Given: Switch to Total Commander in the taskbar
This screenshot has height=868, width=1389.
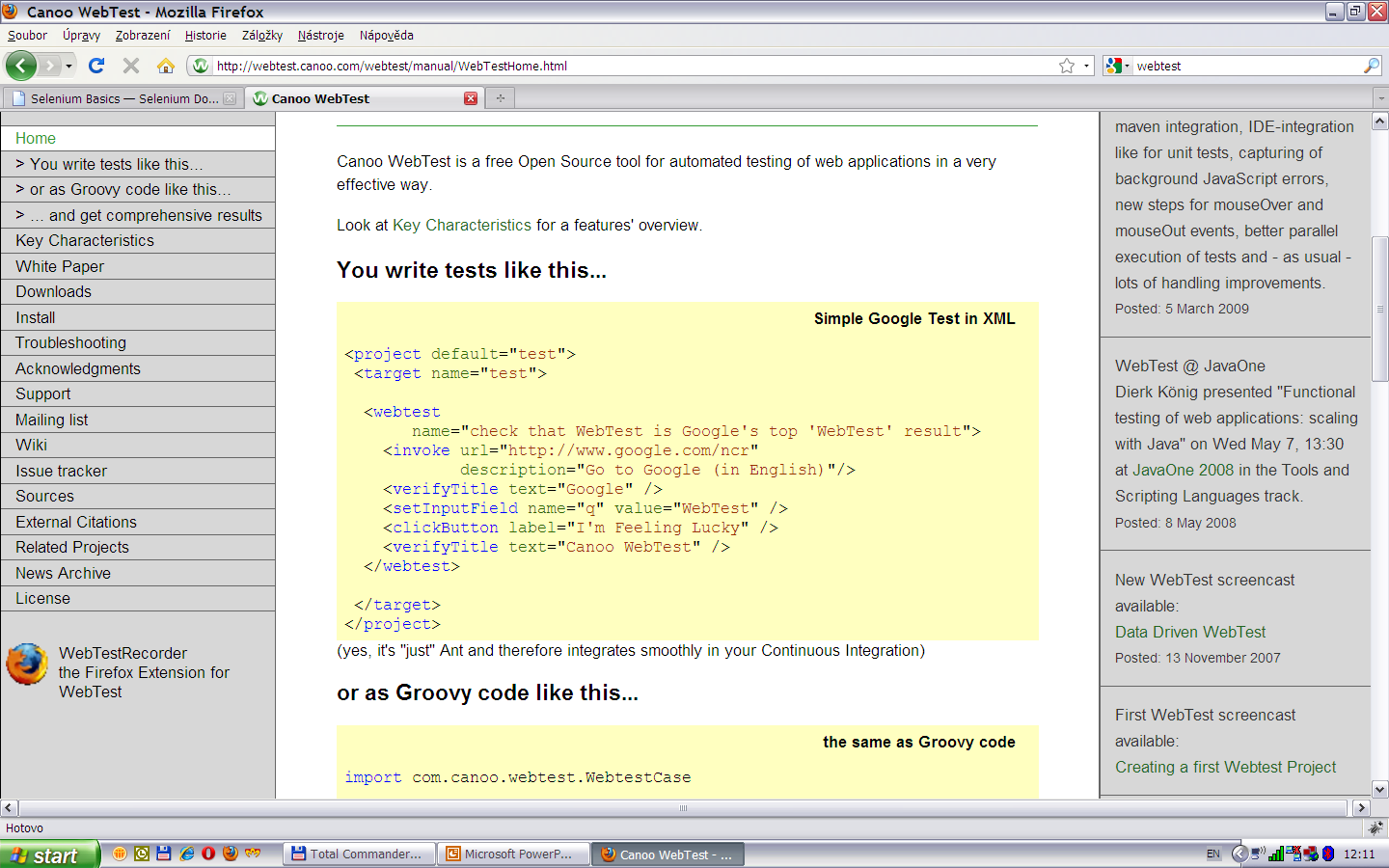Looking at the screenshot, I should pos(359,854).
